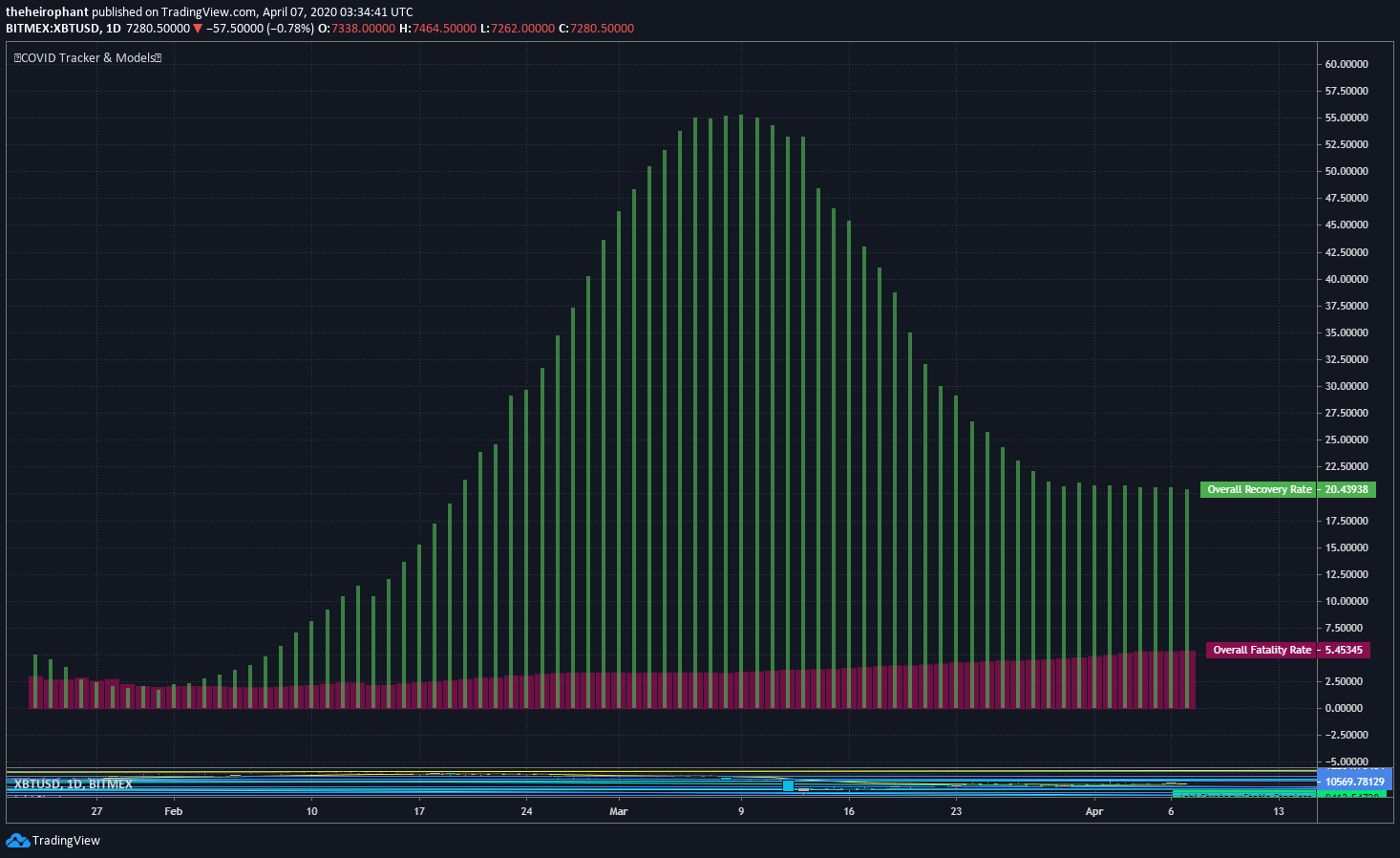Screen dimensions: 1400x858
Task: Click the 1D interval label in header
Action: (x=114, y=29)
